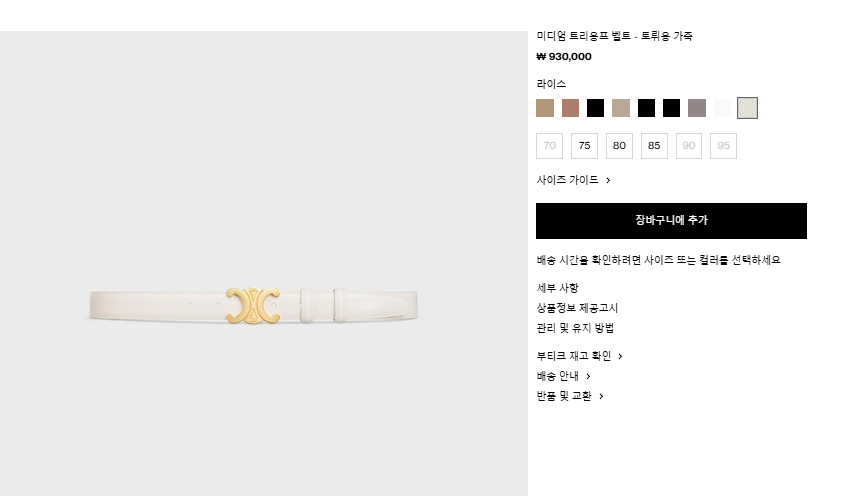Select the highlighted cream color swatch
The width and height of the screenshot is (856, 496).
coord(747,108)
